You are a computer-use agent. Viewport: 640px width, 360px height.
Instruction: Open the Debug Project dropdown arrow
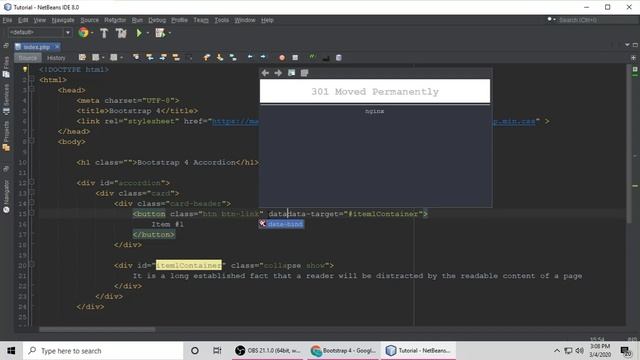click(170, 33)
